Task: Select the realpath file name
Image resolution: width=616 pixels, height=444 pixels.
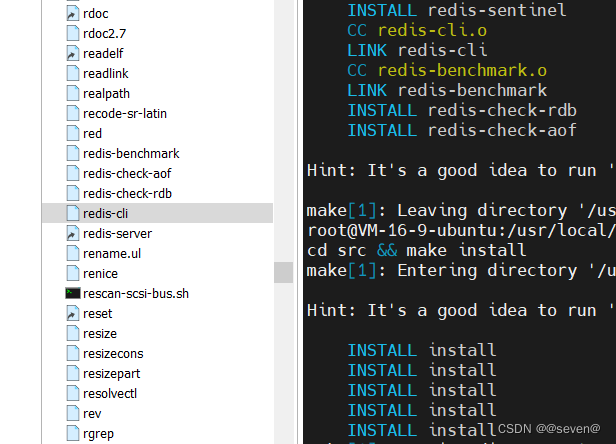Action: (106, 93)
